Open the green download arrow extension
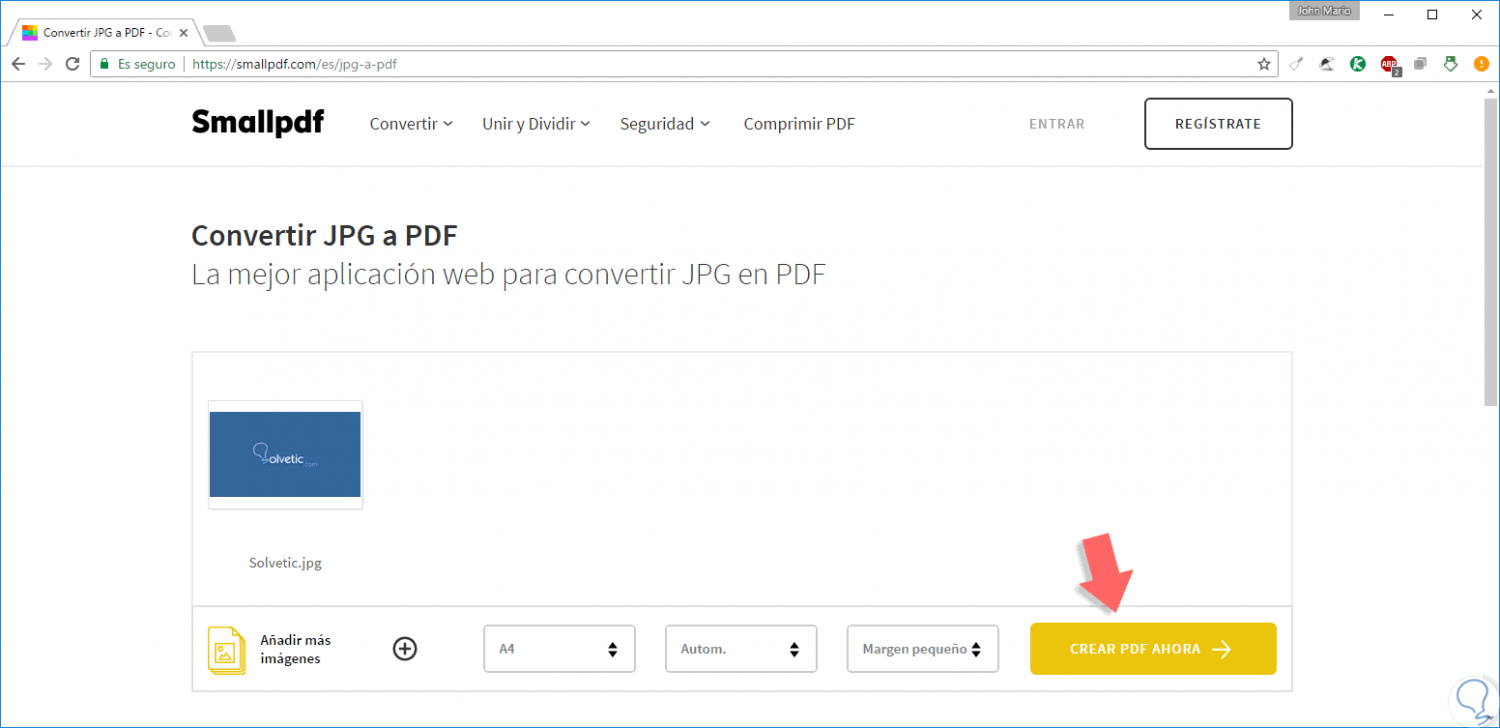 pos(1451,64)
